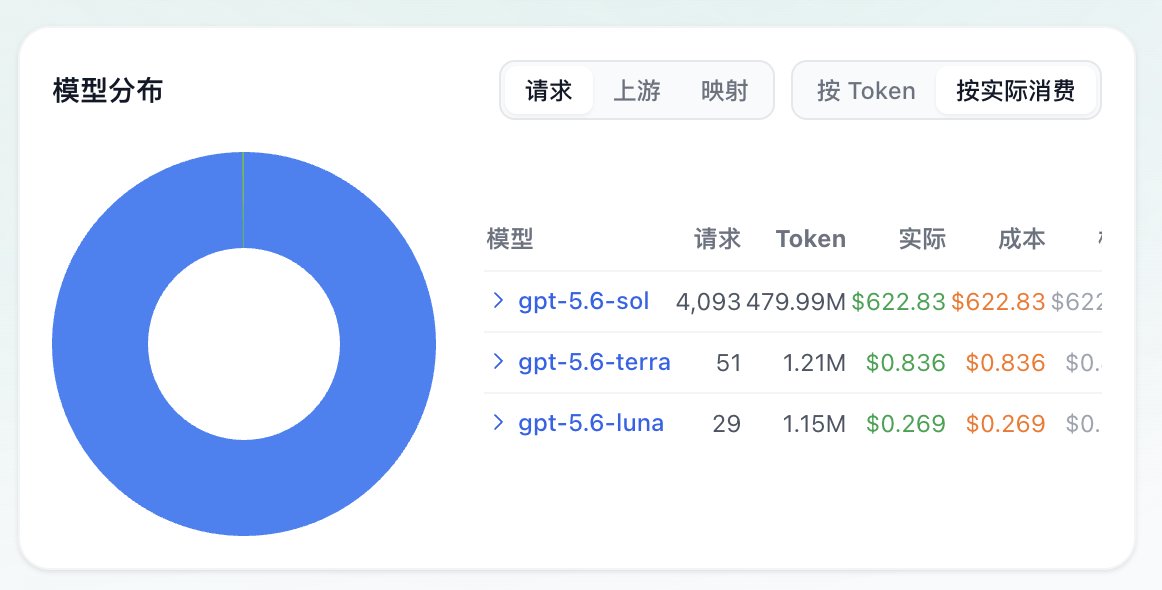The width and height of the screenshot is (1162, 590).
Task: Open the gpt-5.6-luna model link
Action: coord(591,422)
